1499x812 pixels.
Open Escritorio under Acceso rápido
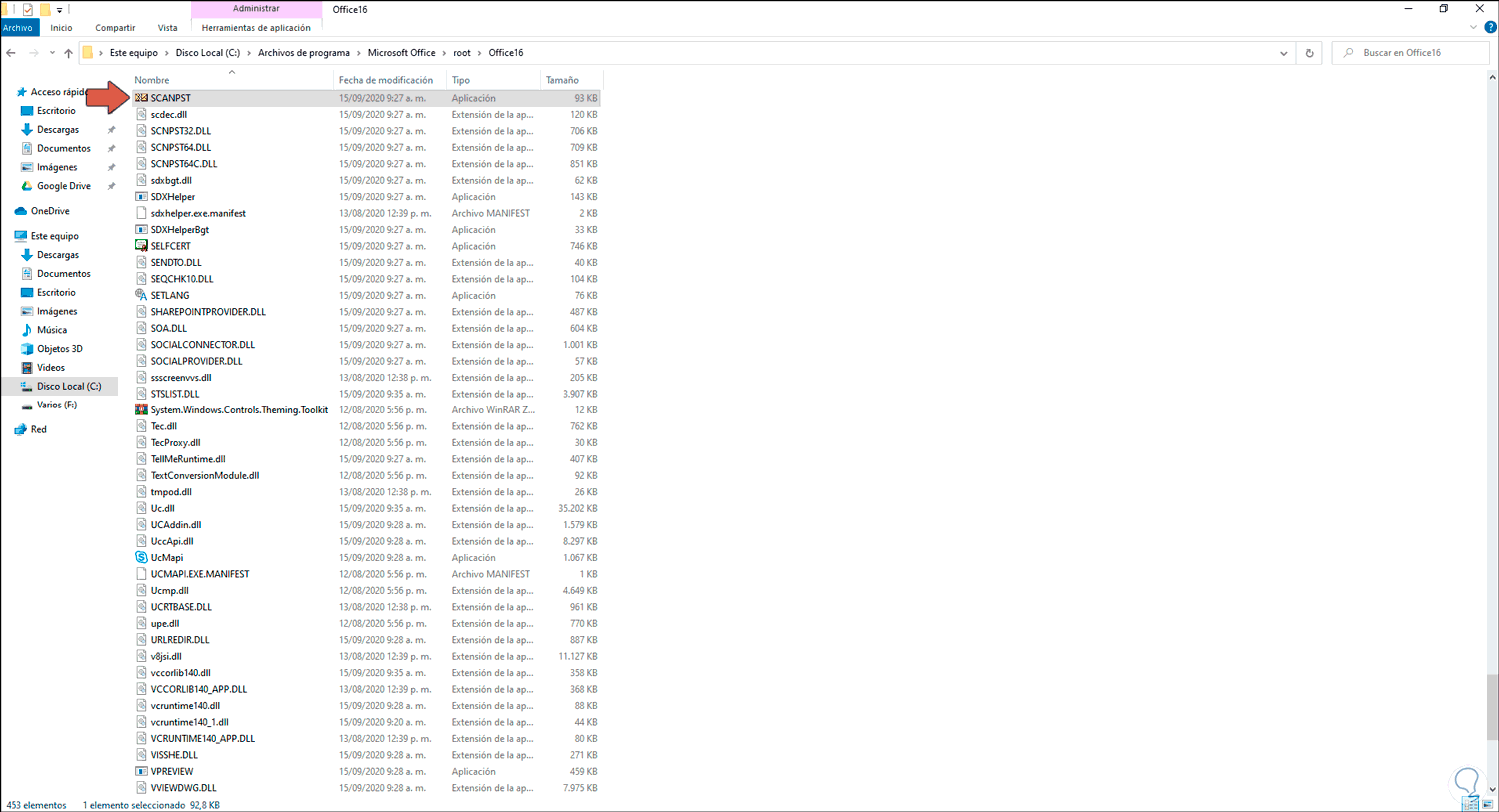[56, 111]
